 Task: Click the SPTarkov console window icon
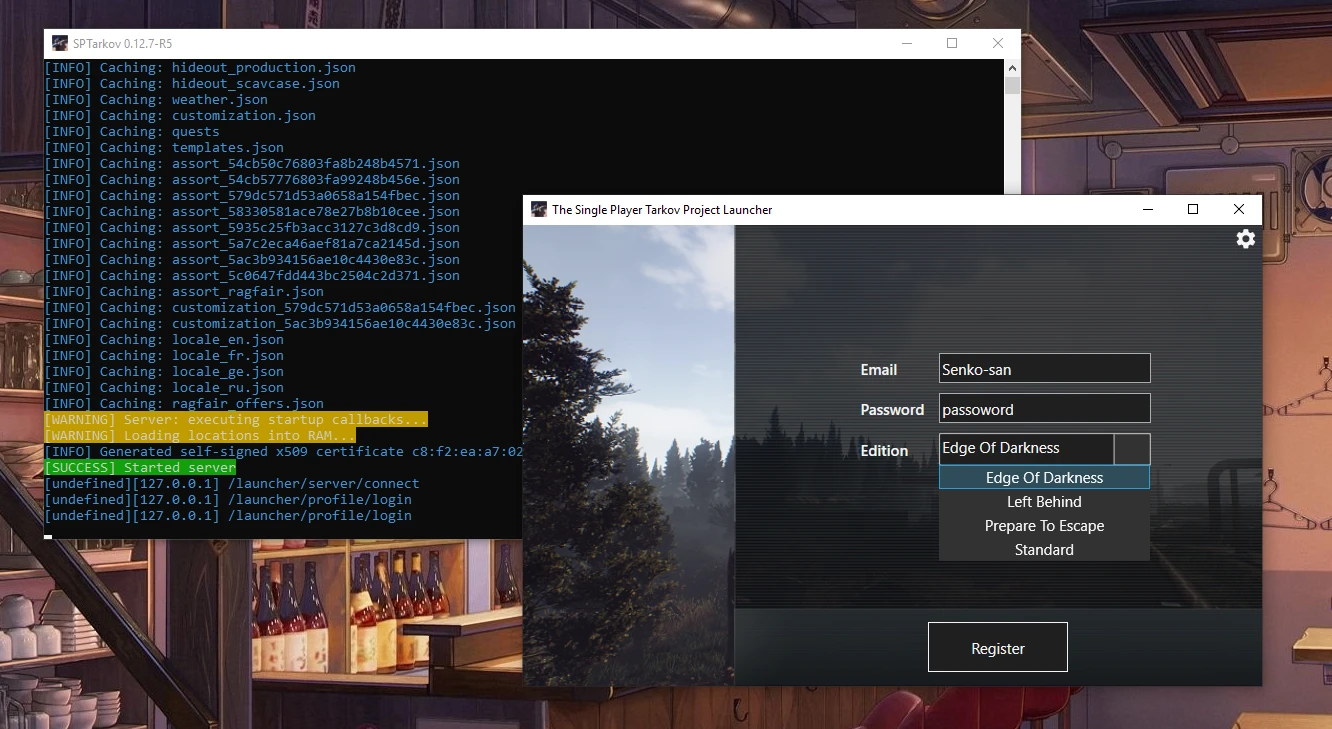pos(60,43)
